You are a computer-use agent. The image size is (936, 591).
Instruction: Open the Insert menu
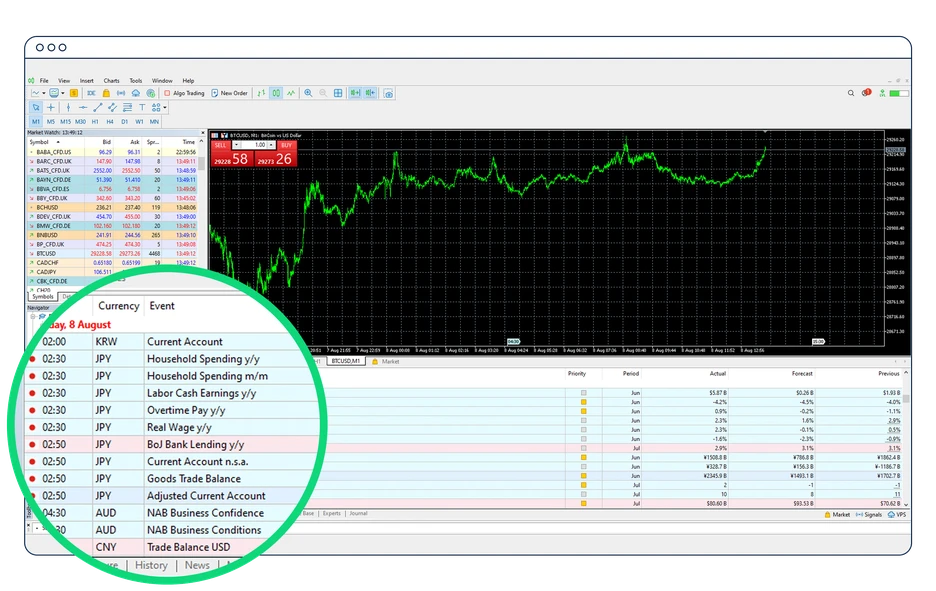point(87,81)
